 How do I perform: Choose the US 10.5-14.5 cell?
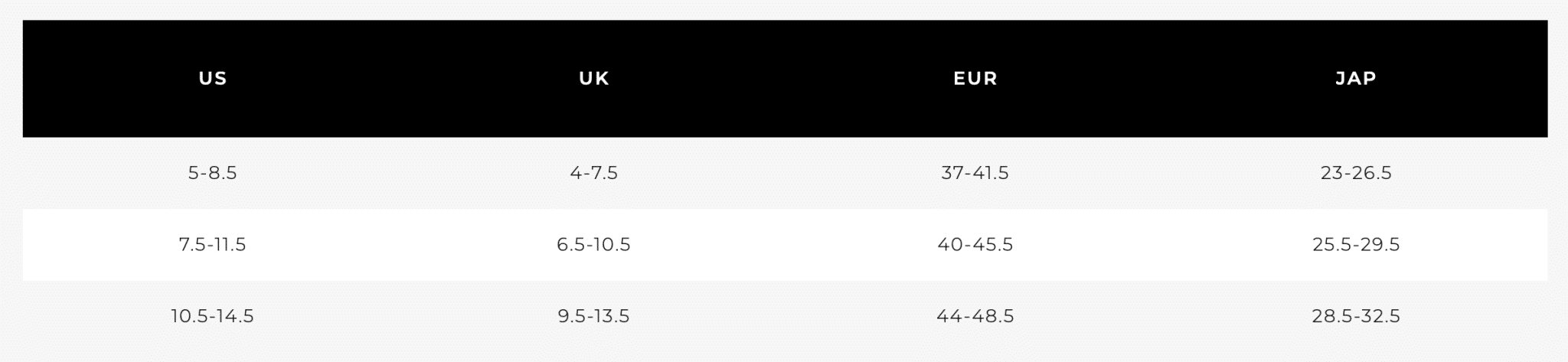213,316
